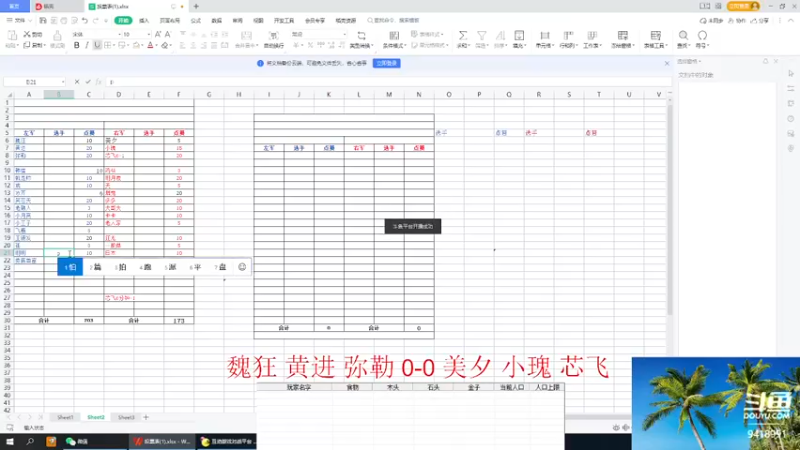Open the font size dropdown
The width and height of the screenshot is (800, 450).
tap(149, 34)
